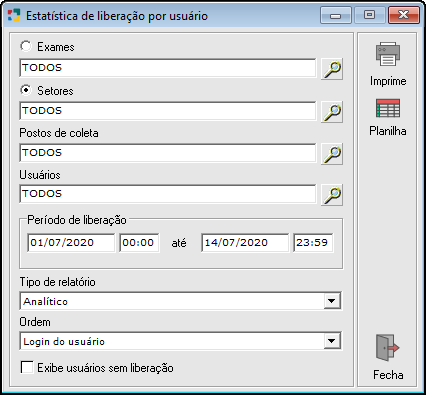This screenshot has width=426, height=395.
Task: Click the Exames TODOS text field
Action: point(168,68)
